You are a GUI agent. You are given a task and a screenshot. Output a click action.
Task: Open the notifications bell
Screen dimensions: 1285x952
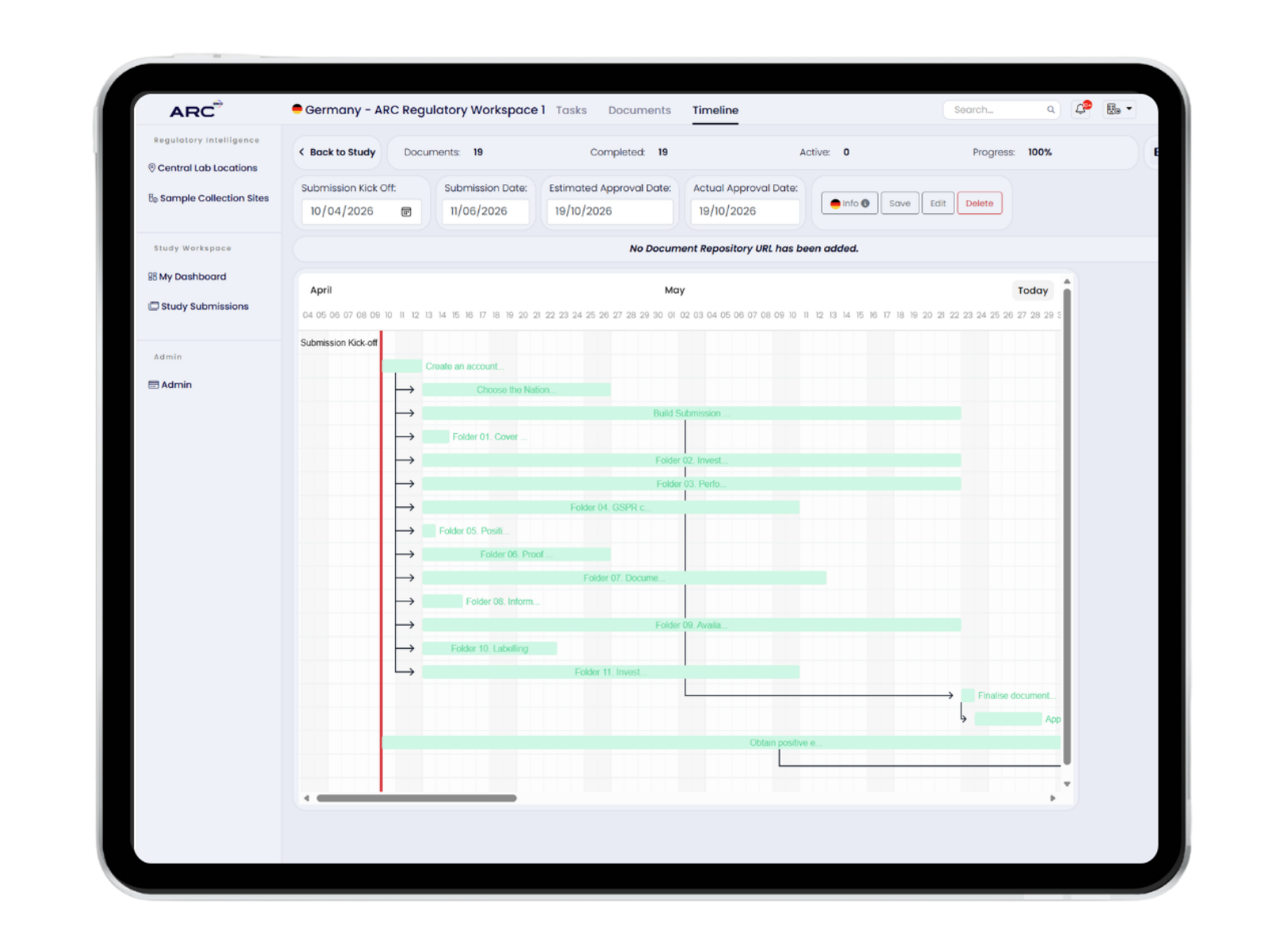click(1082, 109)
